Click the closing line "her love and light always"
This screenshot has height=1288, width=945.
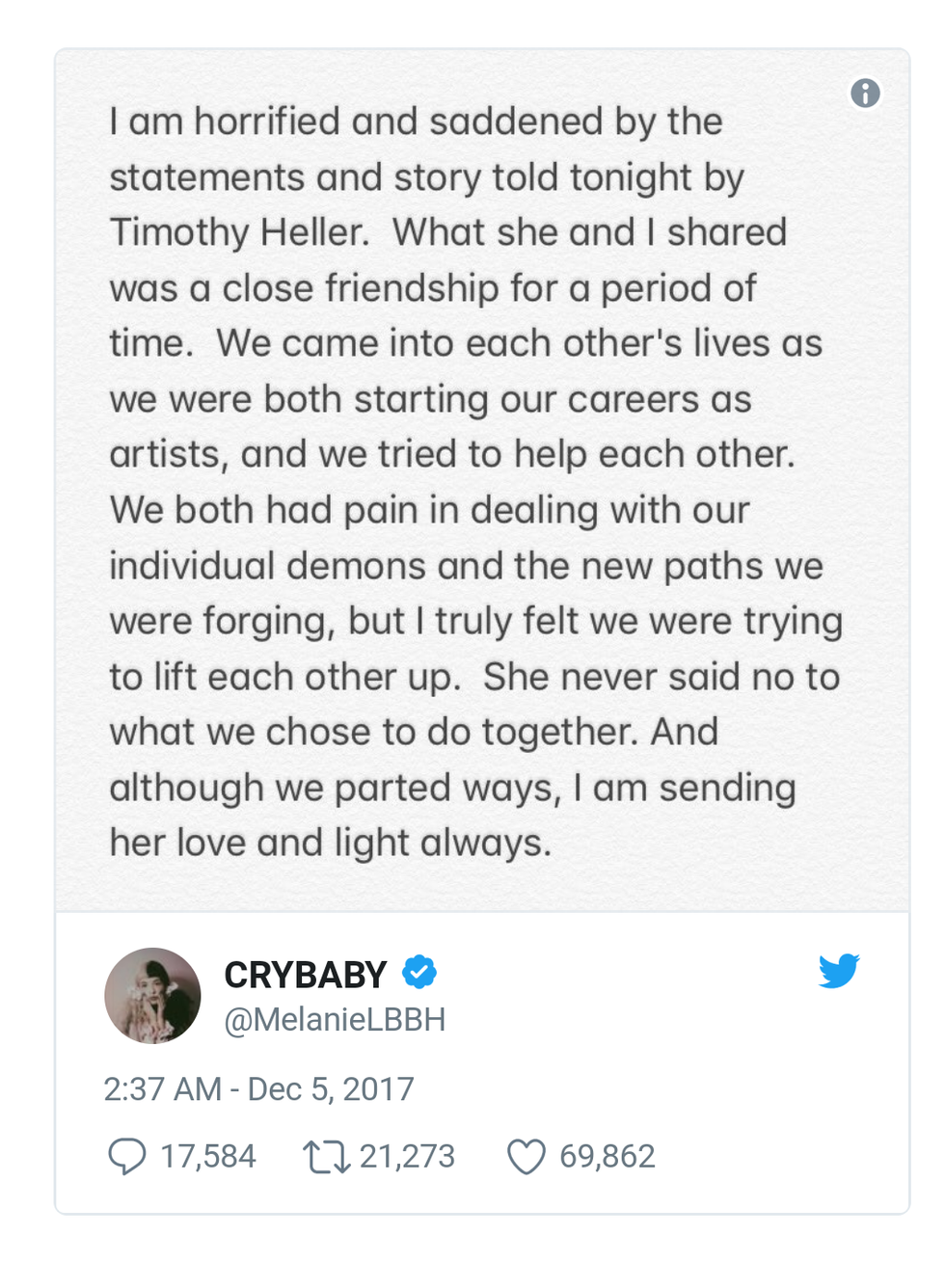(330, 843)
